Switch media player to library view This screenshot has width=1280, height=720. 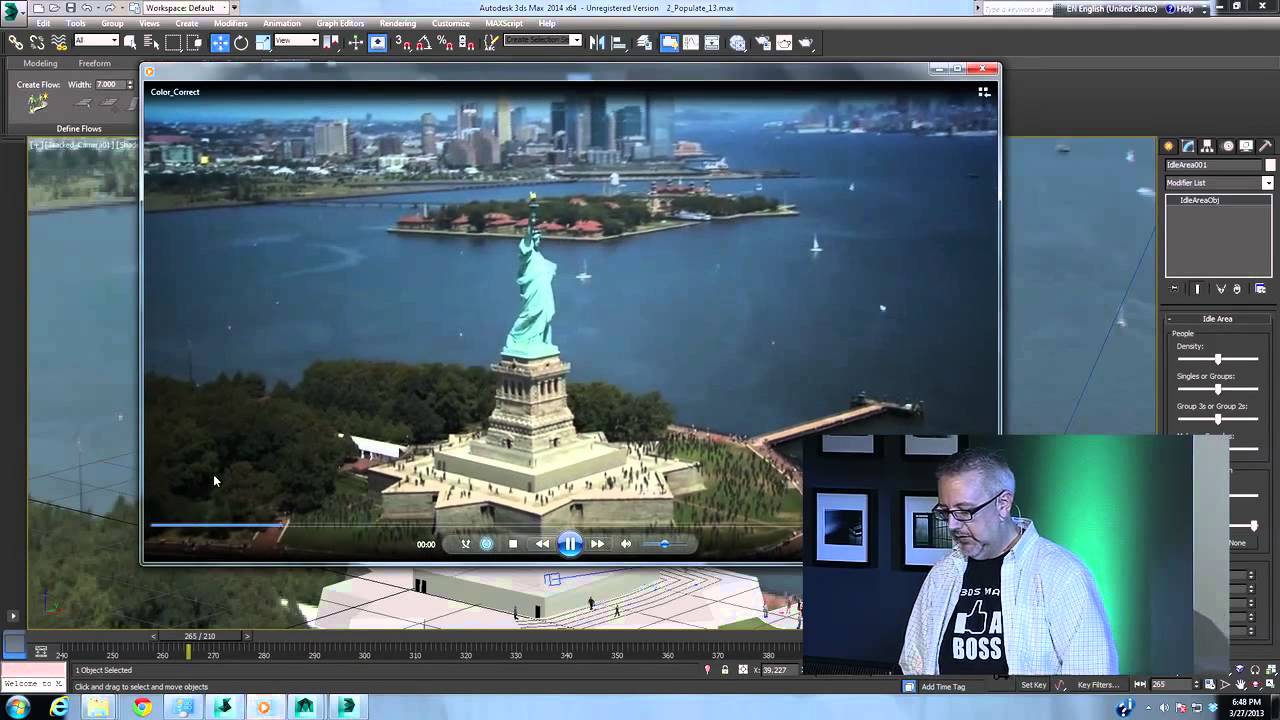click(x=984, y=91)
